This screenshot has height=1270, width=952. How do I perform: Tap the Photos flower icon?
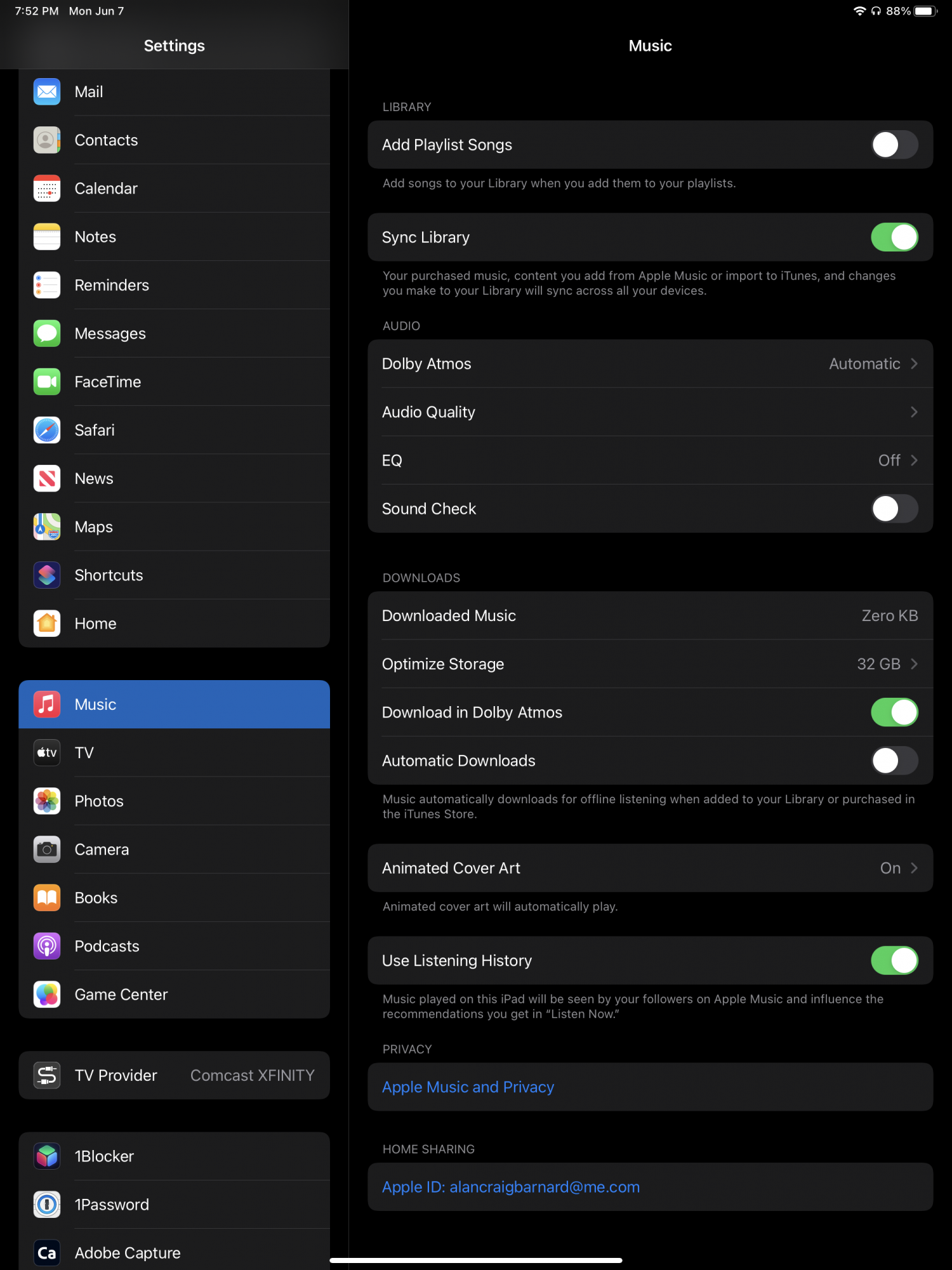(x=47, y=801)
